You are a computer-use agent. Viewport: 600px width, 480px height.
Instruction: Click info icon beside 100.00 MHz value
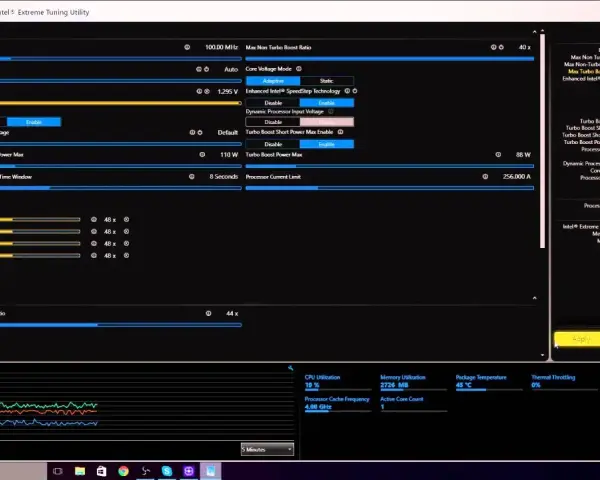pyautogui.click(x=187, y=47)
